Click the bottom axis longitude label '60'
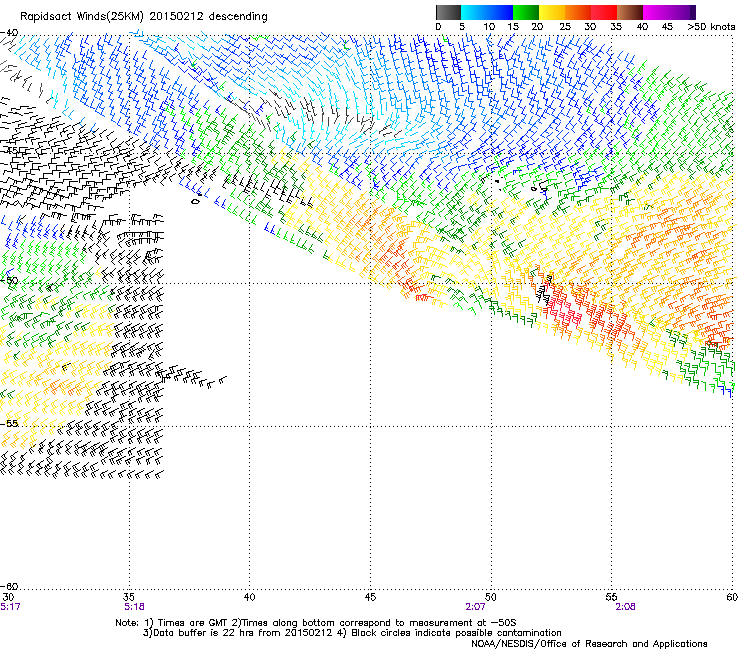The width and height of the screenshot is (740, 650). click(732, 598)
